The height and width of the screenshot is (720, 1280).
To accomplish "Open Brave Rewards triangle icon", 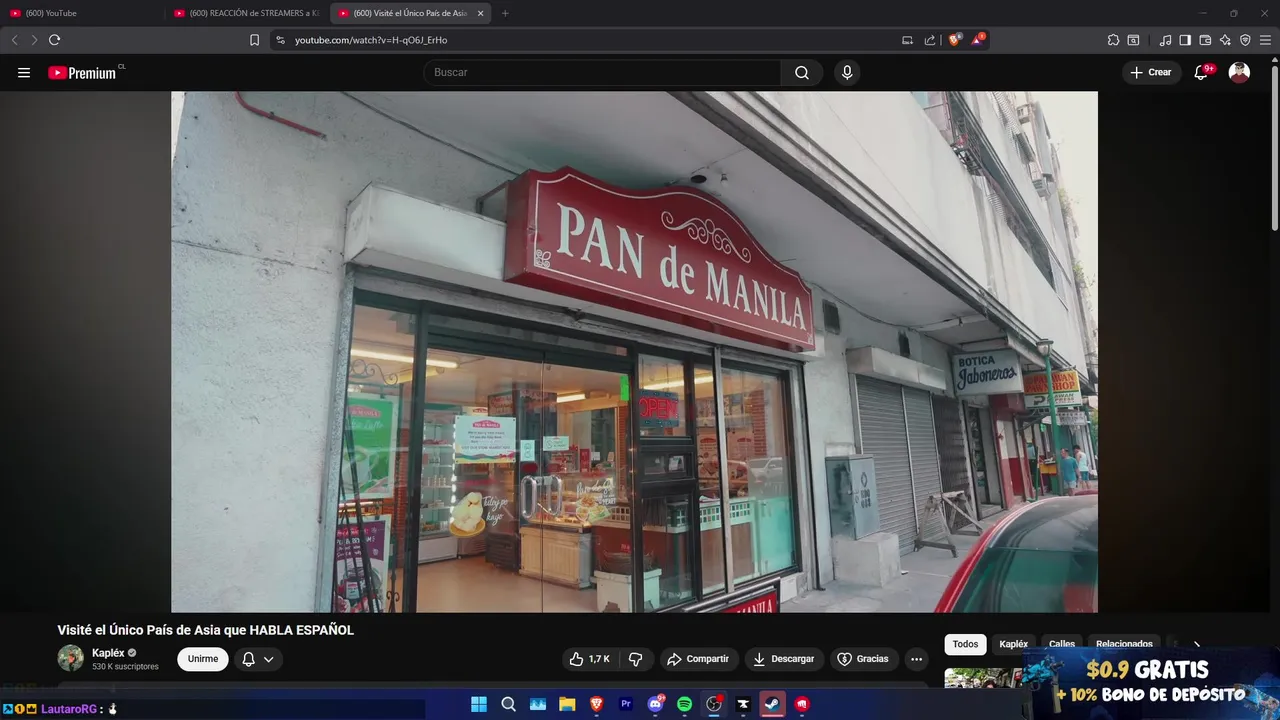I will (x=977, y=40).
